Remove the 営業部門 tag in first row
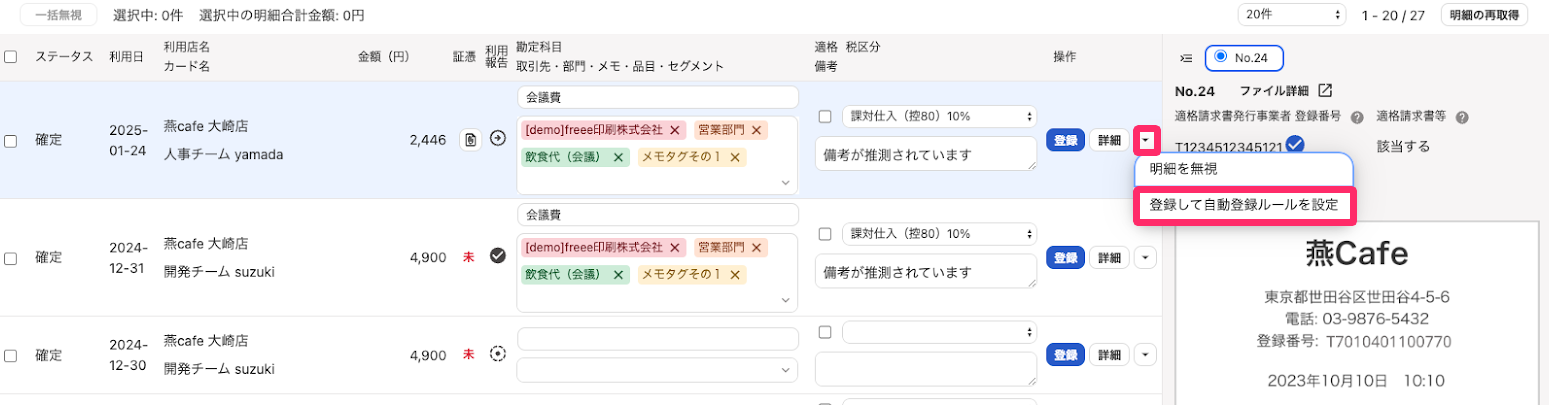The width and height of the screenshot is (1549, 405). [x=756, y=130]
